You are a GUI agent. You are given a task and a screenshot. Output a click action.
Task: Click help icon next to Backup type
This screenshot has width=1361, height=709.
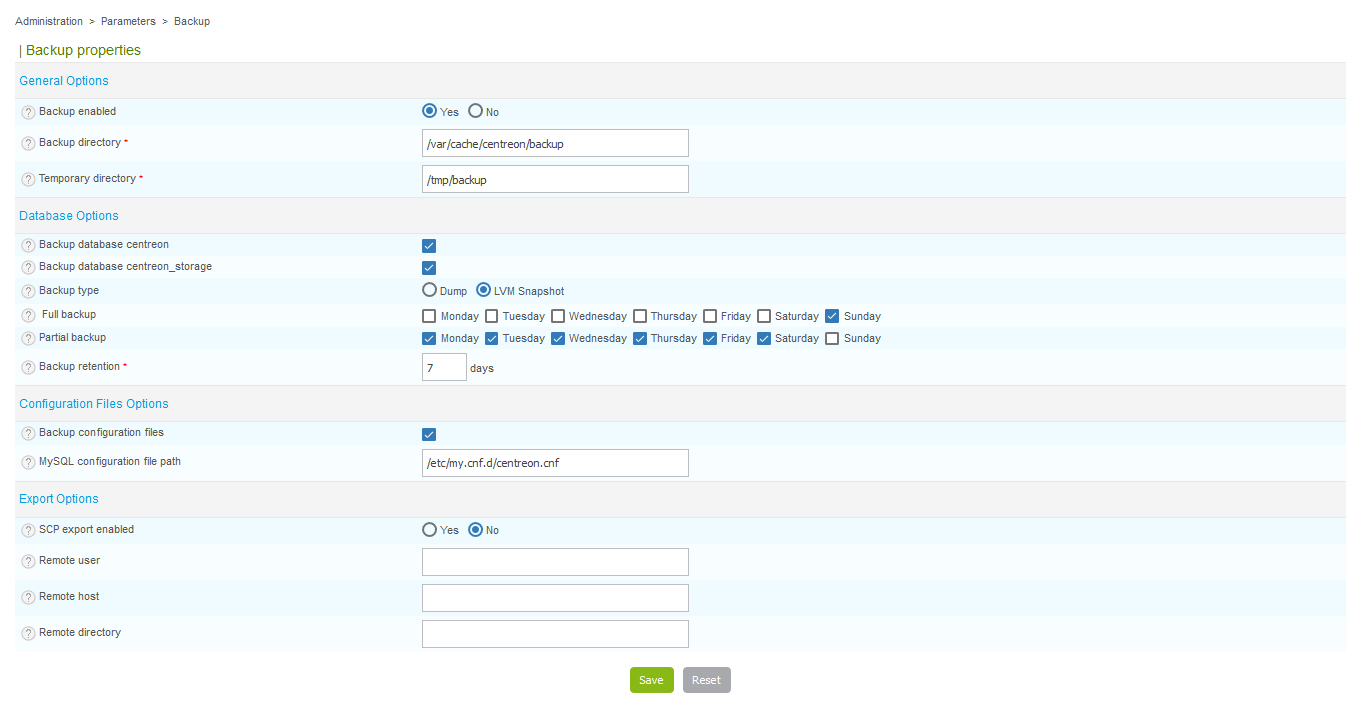28,291
